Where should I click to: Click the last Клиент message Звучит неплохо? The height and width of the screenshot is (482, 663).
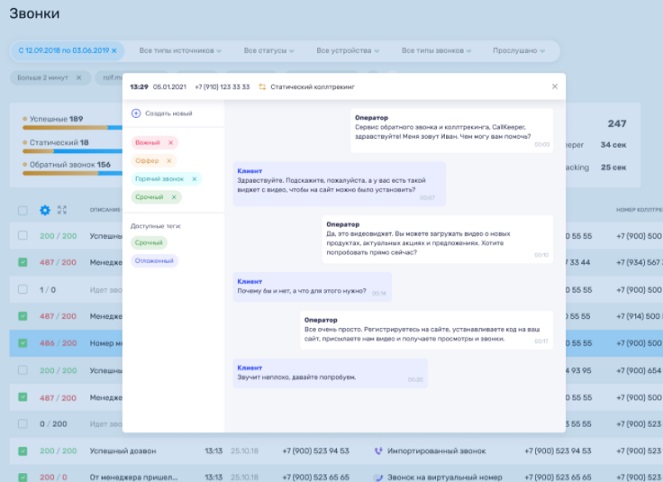point(330,373)
